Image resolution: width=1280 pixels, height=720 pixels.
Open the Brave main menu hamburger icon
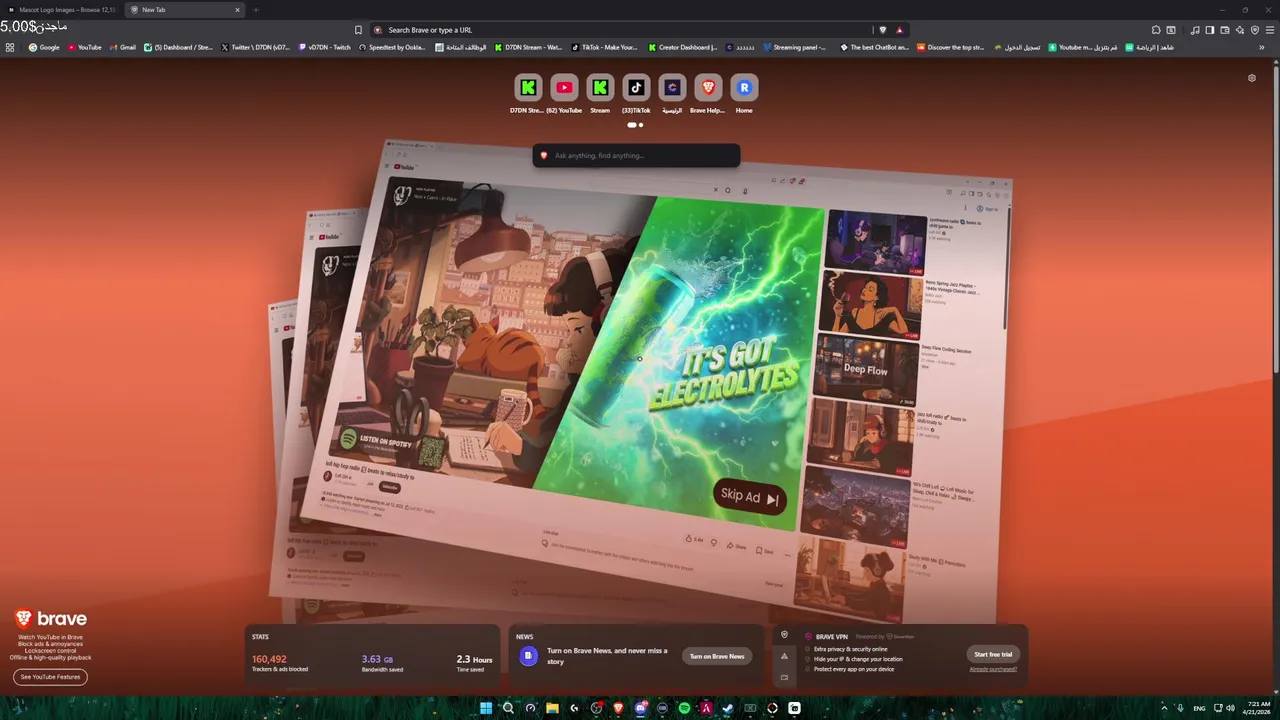[1270, 30]
